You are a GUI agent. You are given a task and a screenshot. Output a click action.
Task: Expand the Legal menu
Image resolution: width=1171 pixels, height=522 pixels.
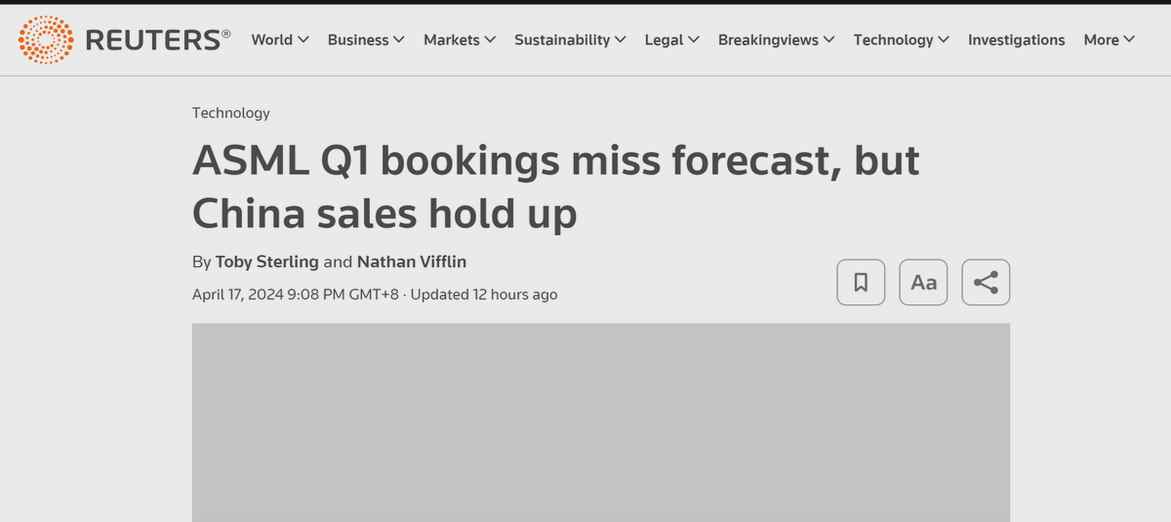[672, 40]
